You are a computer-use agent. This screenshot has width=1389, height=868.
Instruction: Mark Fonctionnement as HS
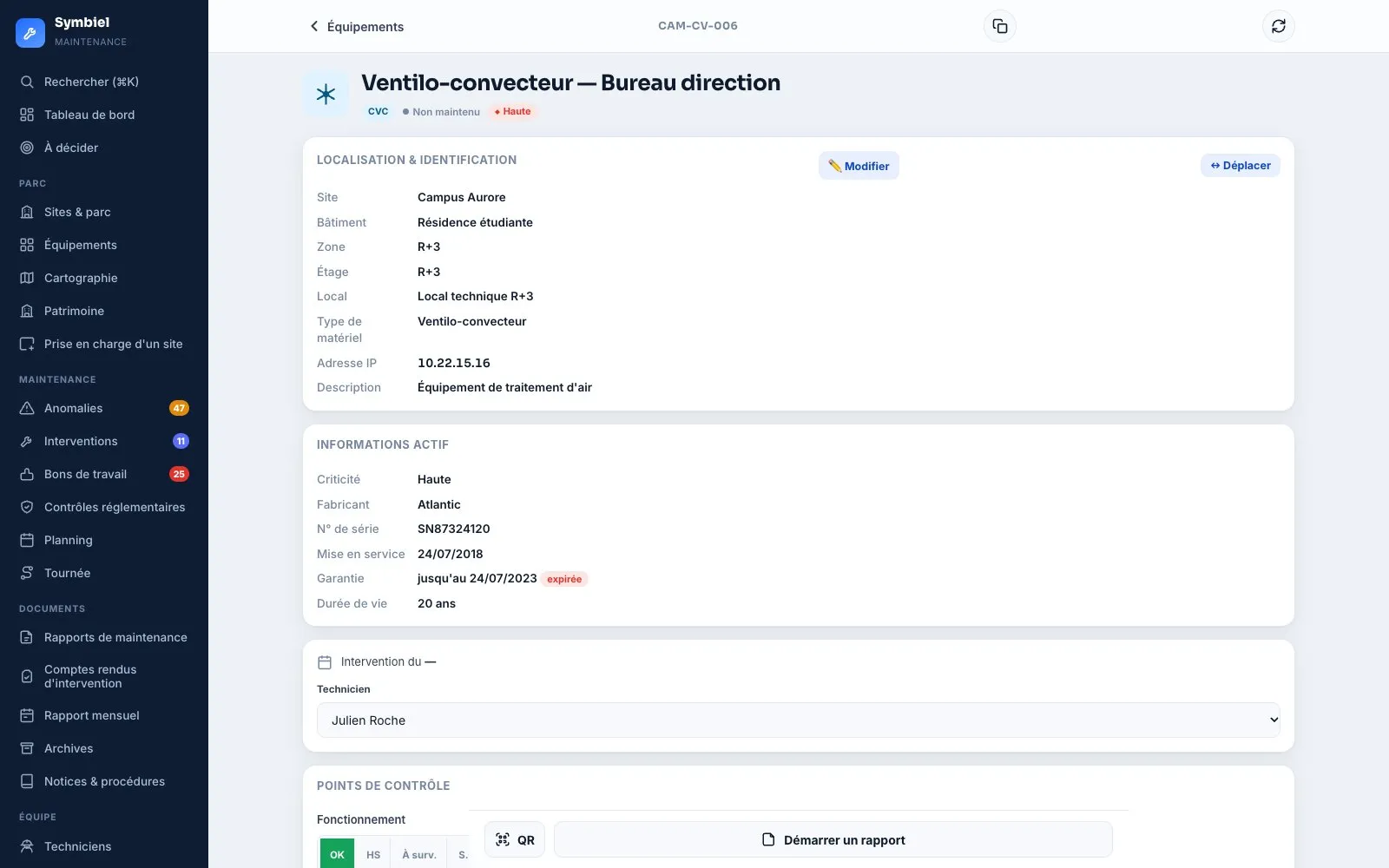click(373, 854)
